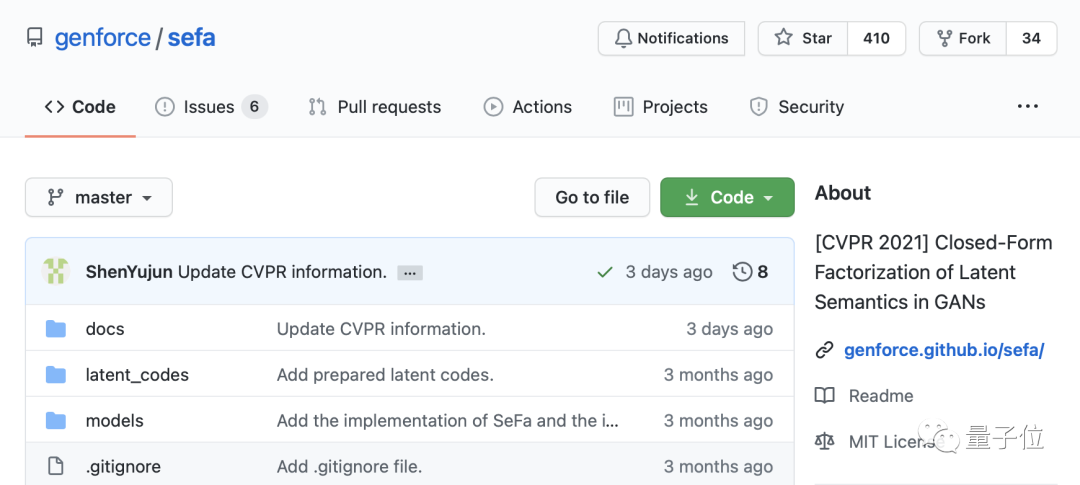This screenshot has height=485, width=1080.
Task: Click the repository book icon beside genforce
Action: click(x=35, y=39)
